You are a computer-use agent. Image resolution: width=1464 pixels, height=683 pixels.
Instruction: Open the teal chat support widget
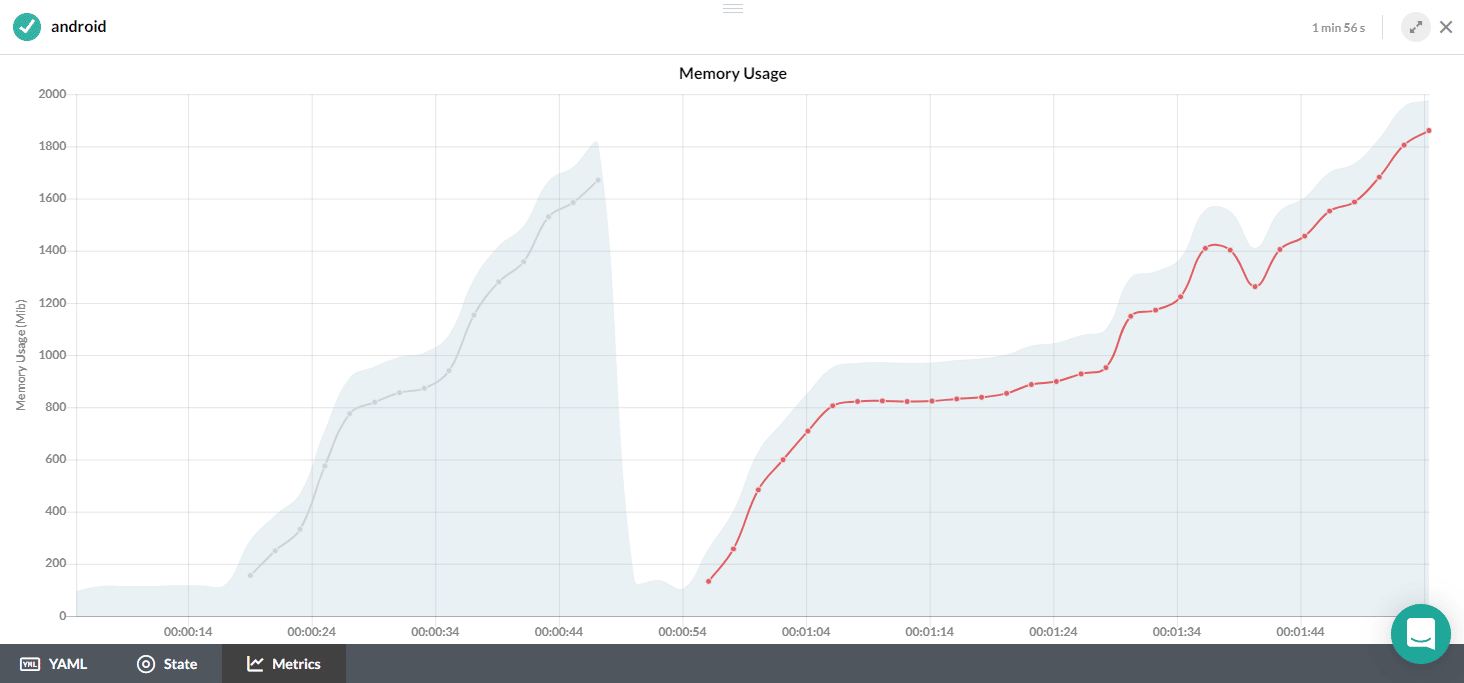pyautogui.click(x=1420, y=633)
